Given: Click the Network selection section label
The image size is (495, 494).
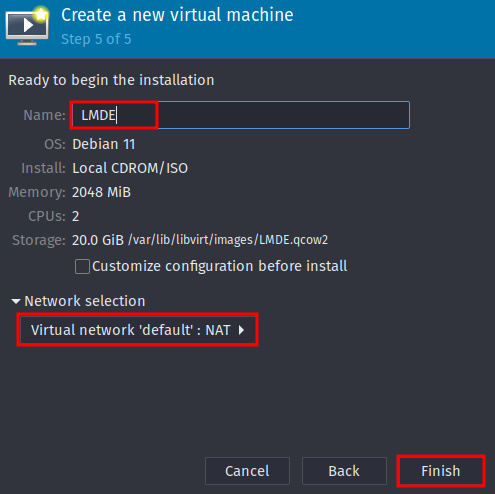Looking at the screenshot, I should [85, 301].
